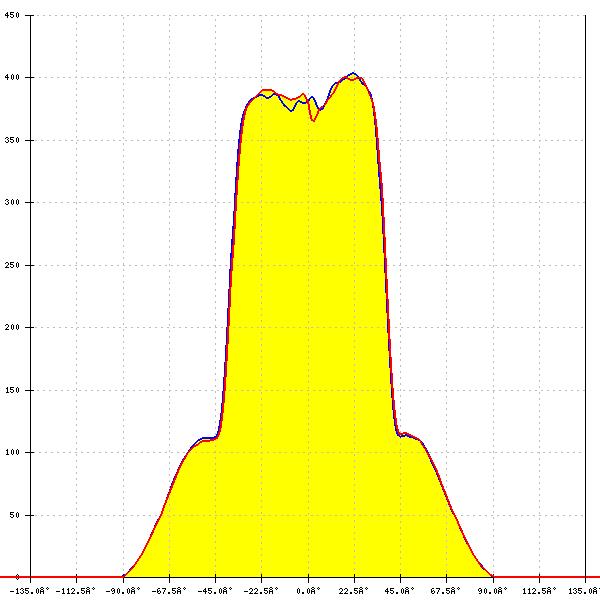Click the 112.5 x-axis label

pos(539,590)
